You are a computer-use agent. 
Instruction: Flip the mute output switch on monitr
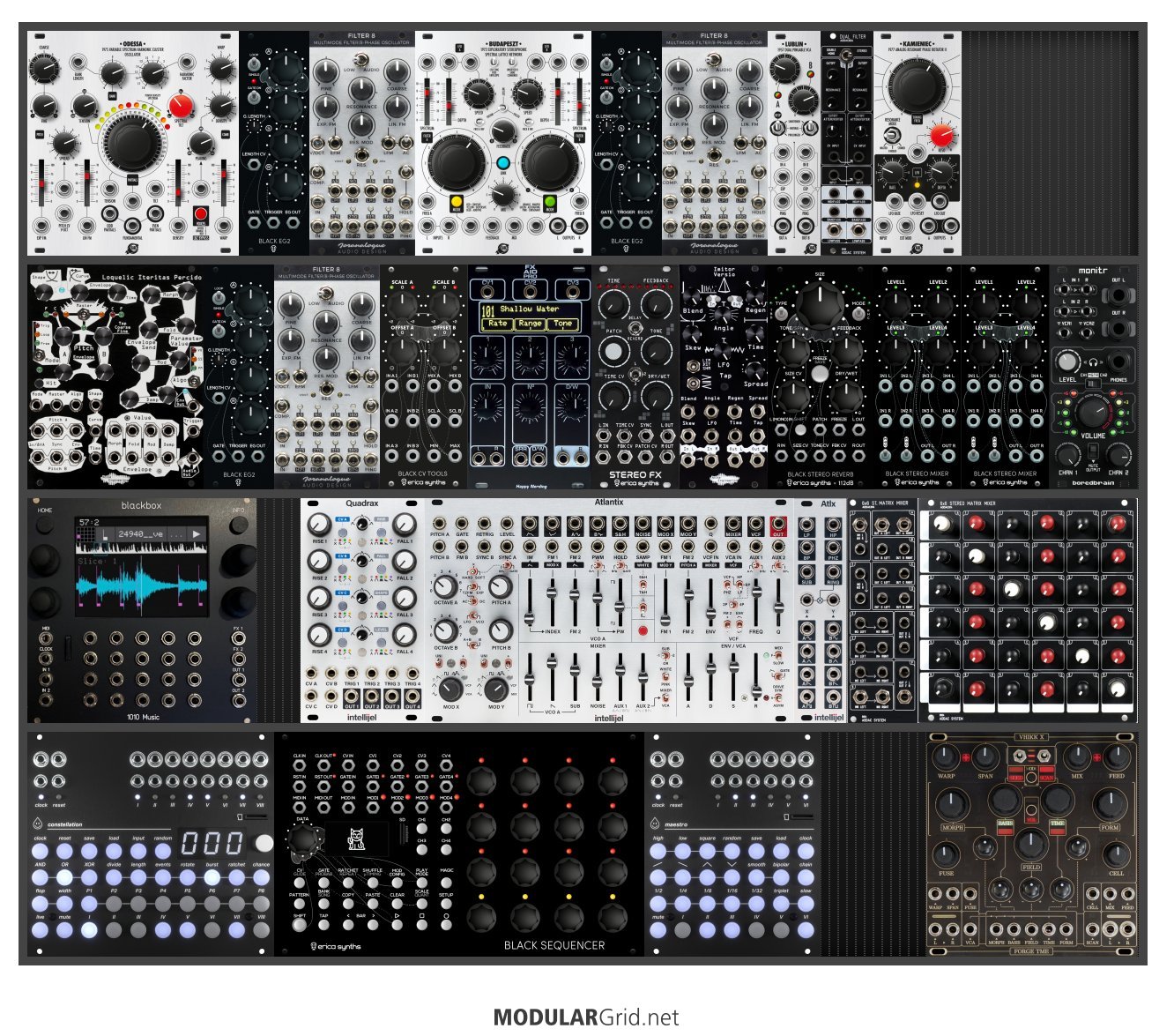pyautogui.click(x=1093, y=452)
